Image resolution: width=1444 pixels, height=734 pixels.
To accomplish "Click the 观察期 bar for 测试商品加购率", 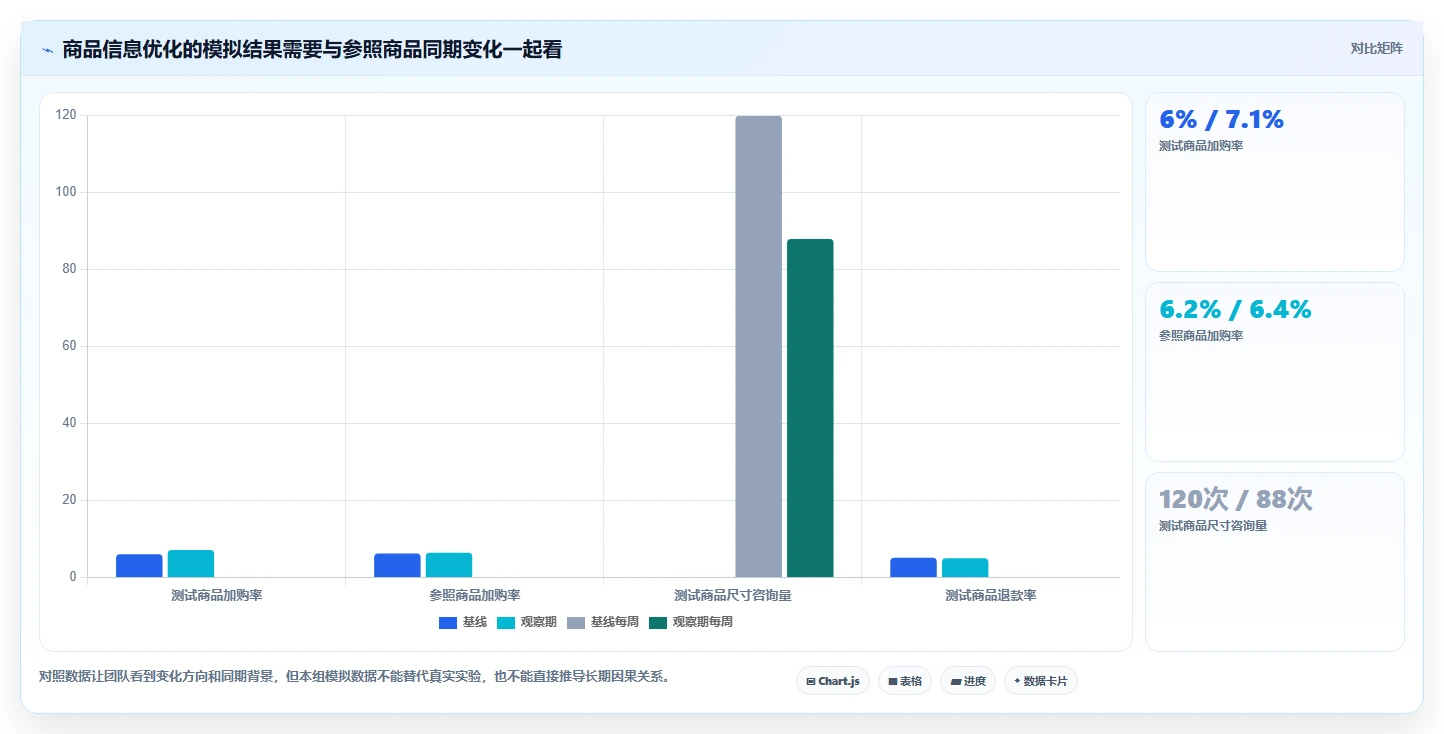I will (191, 564).
